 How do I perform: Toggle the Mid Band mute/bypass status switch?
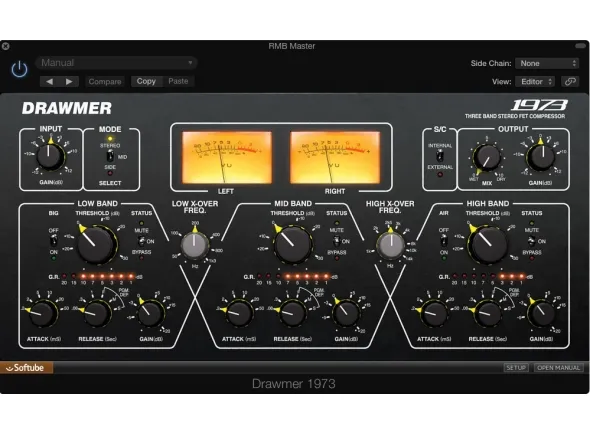pos(336,241)
